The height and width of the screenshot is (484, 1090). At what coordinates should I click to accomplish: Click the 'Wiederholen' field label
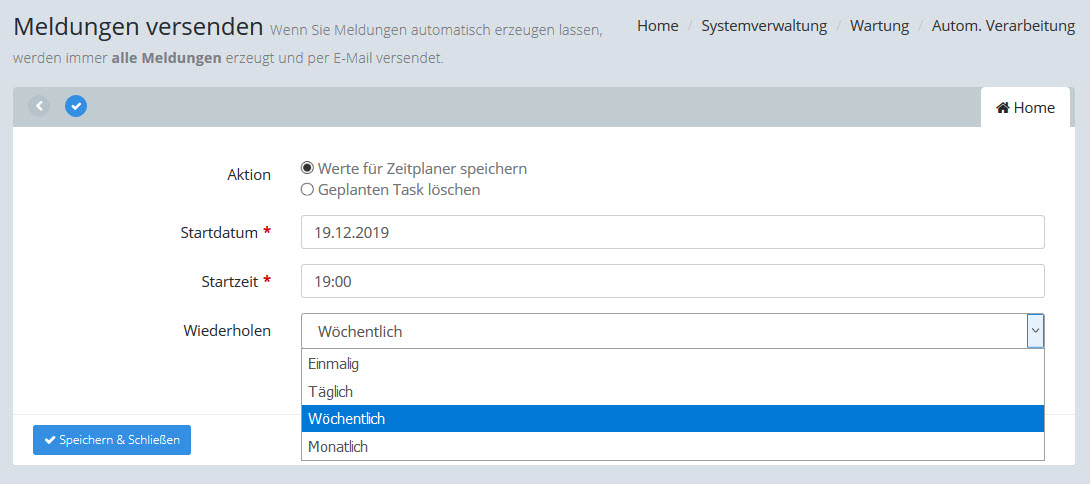pos(227,330)
